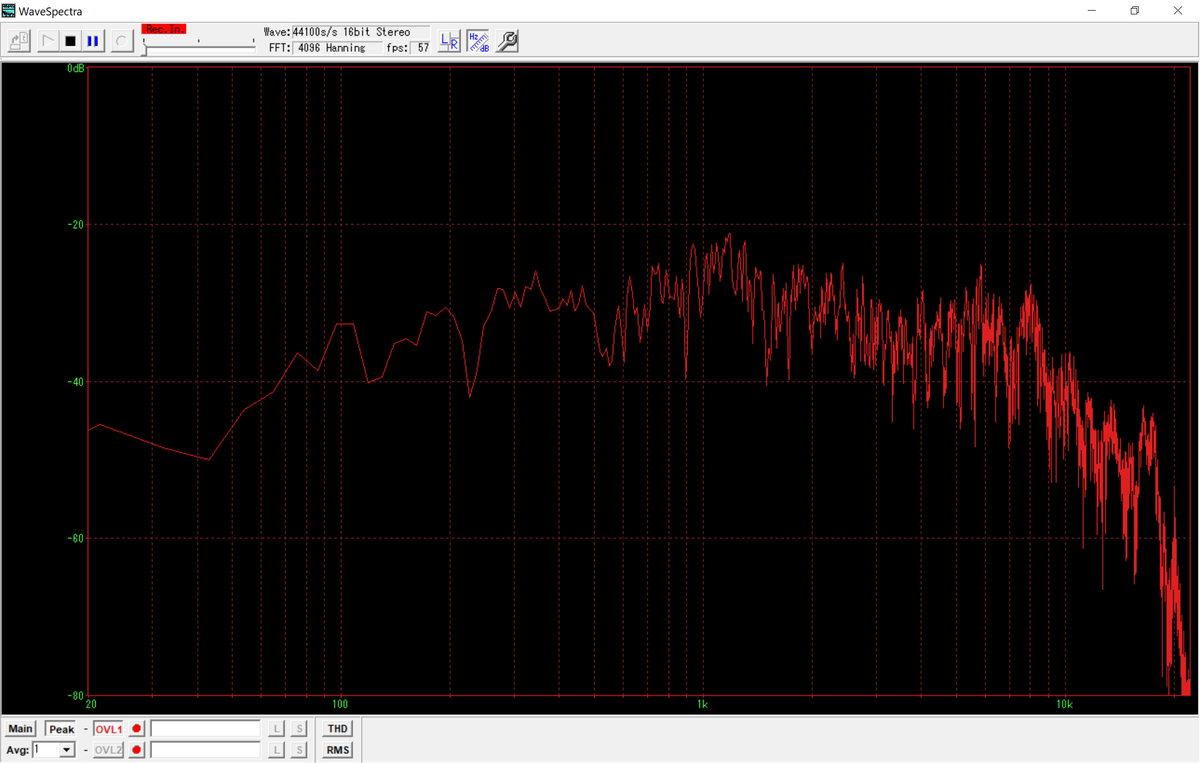This screenshot has height=763, width=1200.
Task: Click the grayed play button
Action: [47, 41]
